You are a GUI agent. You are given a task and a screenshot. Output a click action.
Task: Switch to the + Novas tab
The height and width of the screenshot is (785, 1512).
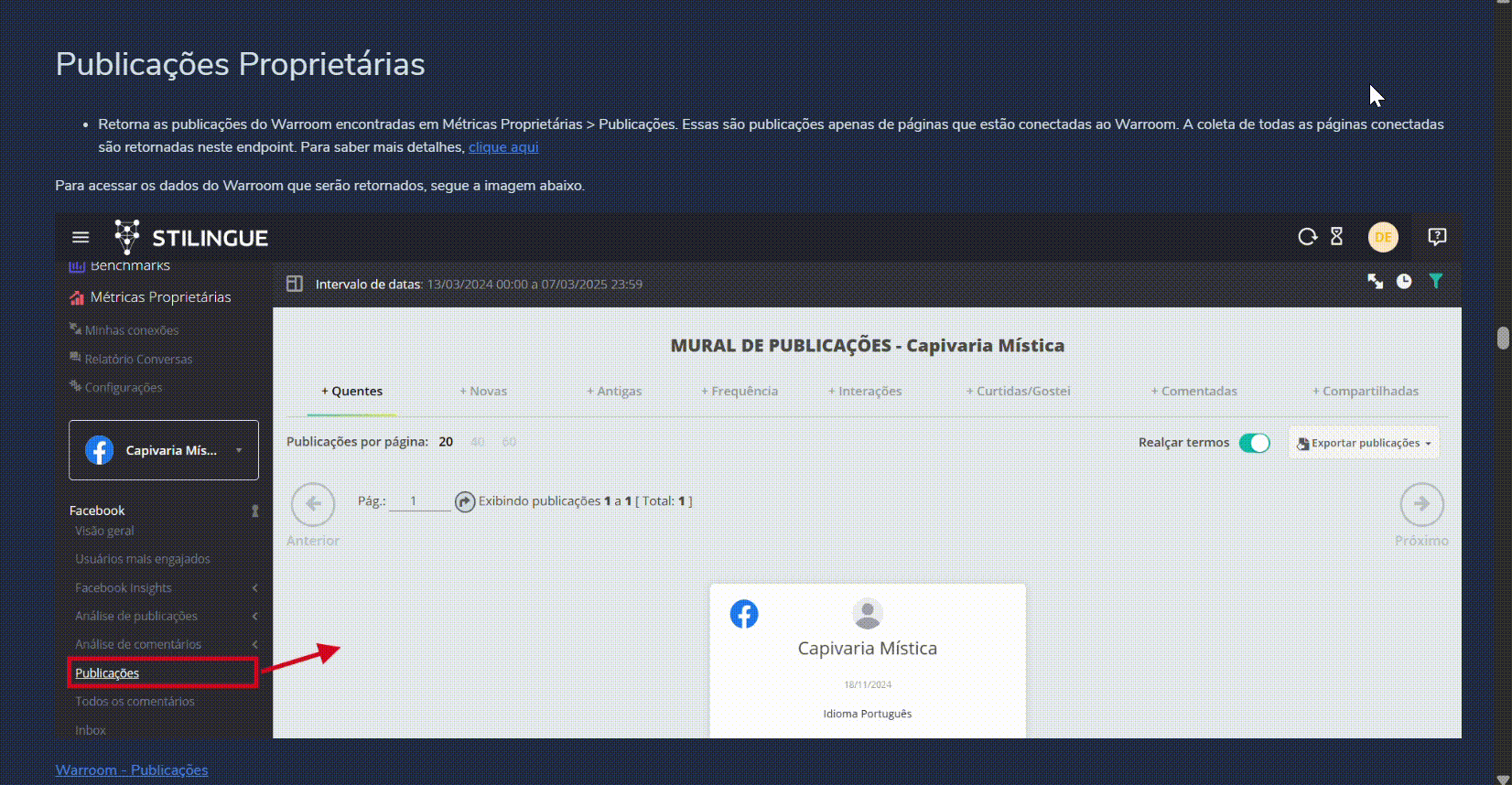pos(483,391)
